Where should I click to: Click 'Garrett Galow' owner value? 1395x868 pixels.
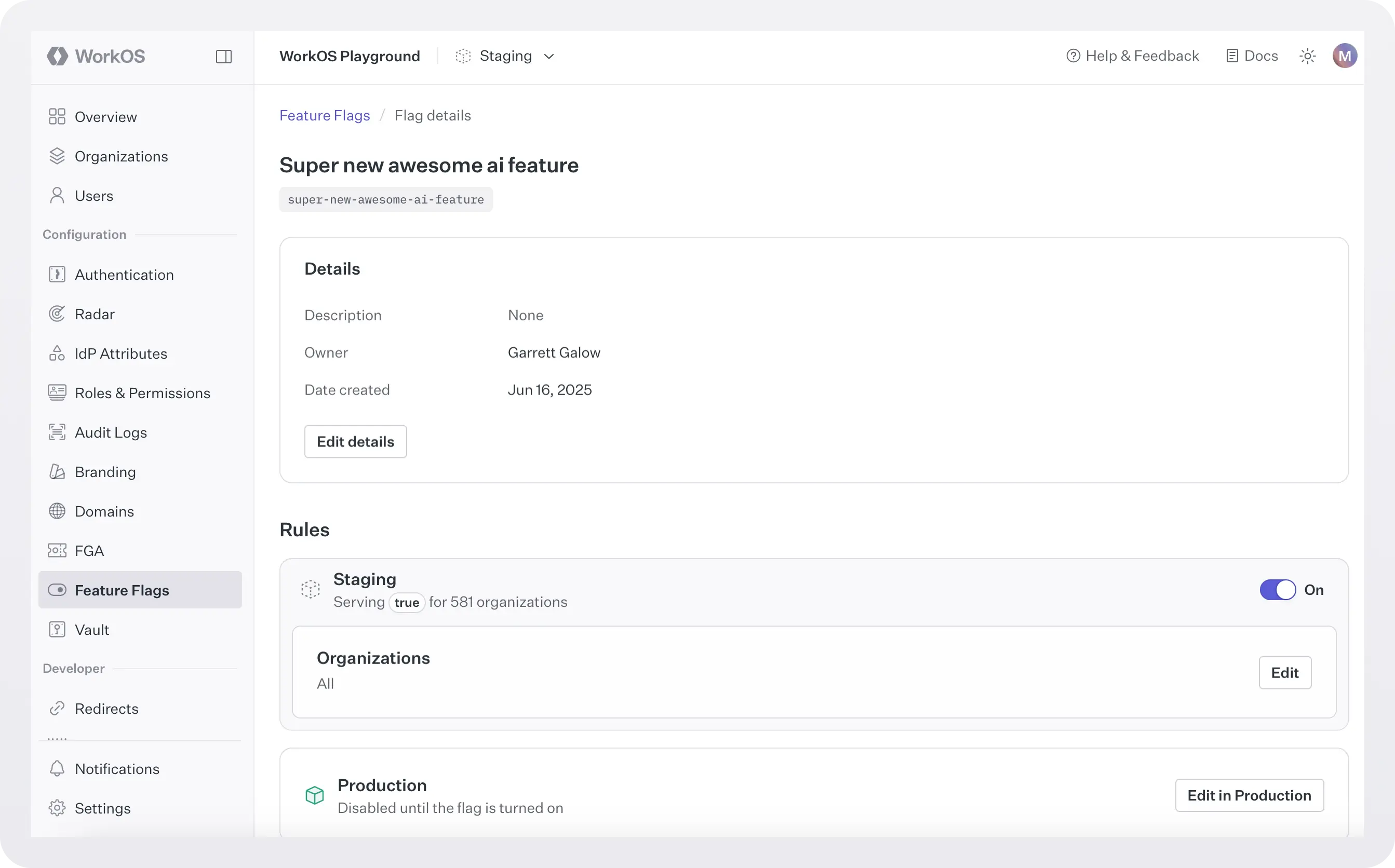554,352
